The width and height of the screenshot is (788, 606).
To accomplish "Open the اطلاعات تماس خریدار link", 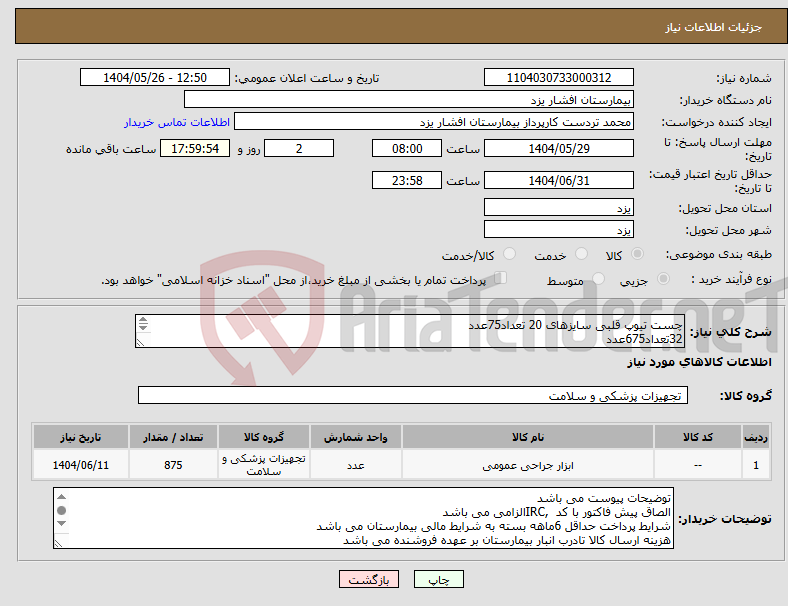I will (x=177, y=122).
